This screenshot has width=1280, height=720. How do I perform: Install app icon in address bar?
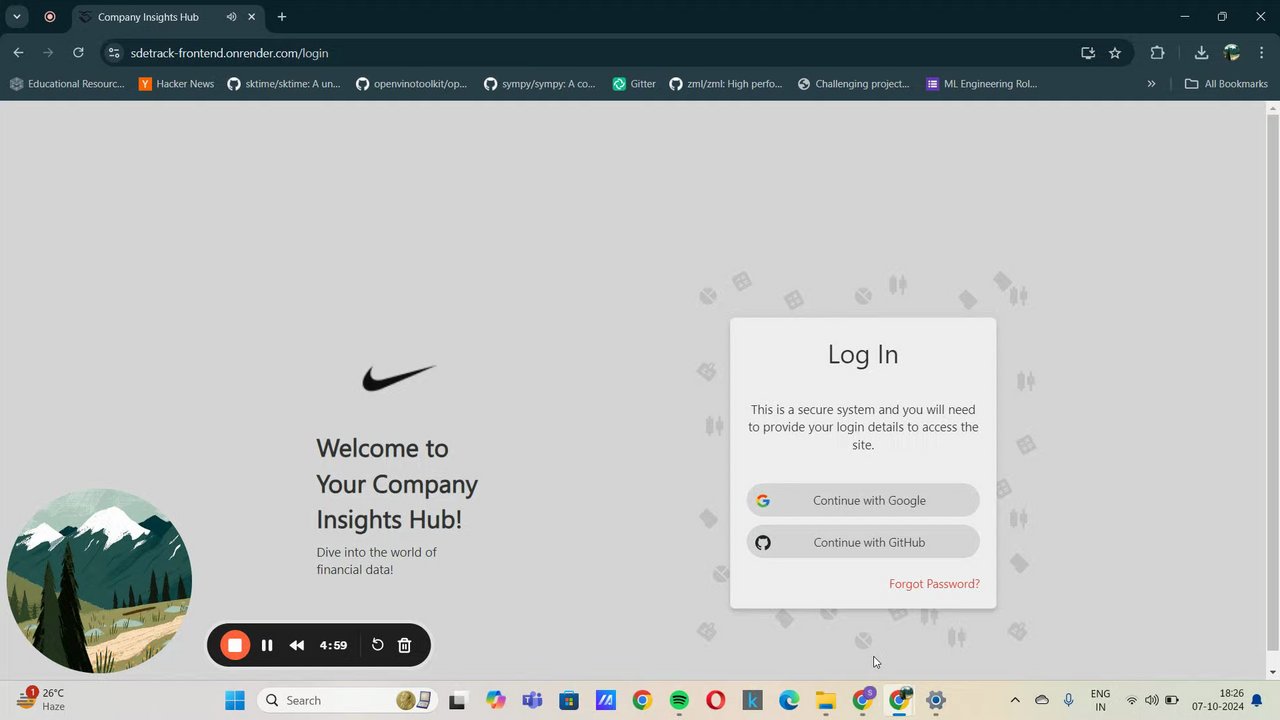tap(1088, 53)
